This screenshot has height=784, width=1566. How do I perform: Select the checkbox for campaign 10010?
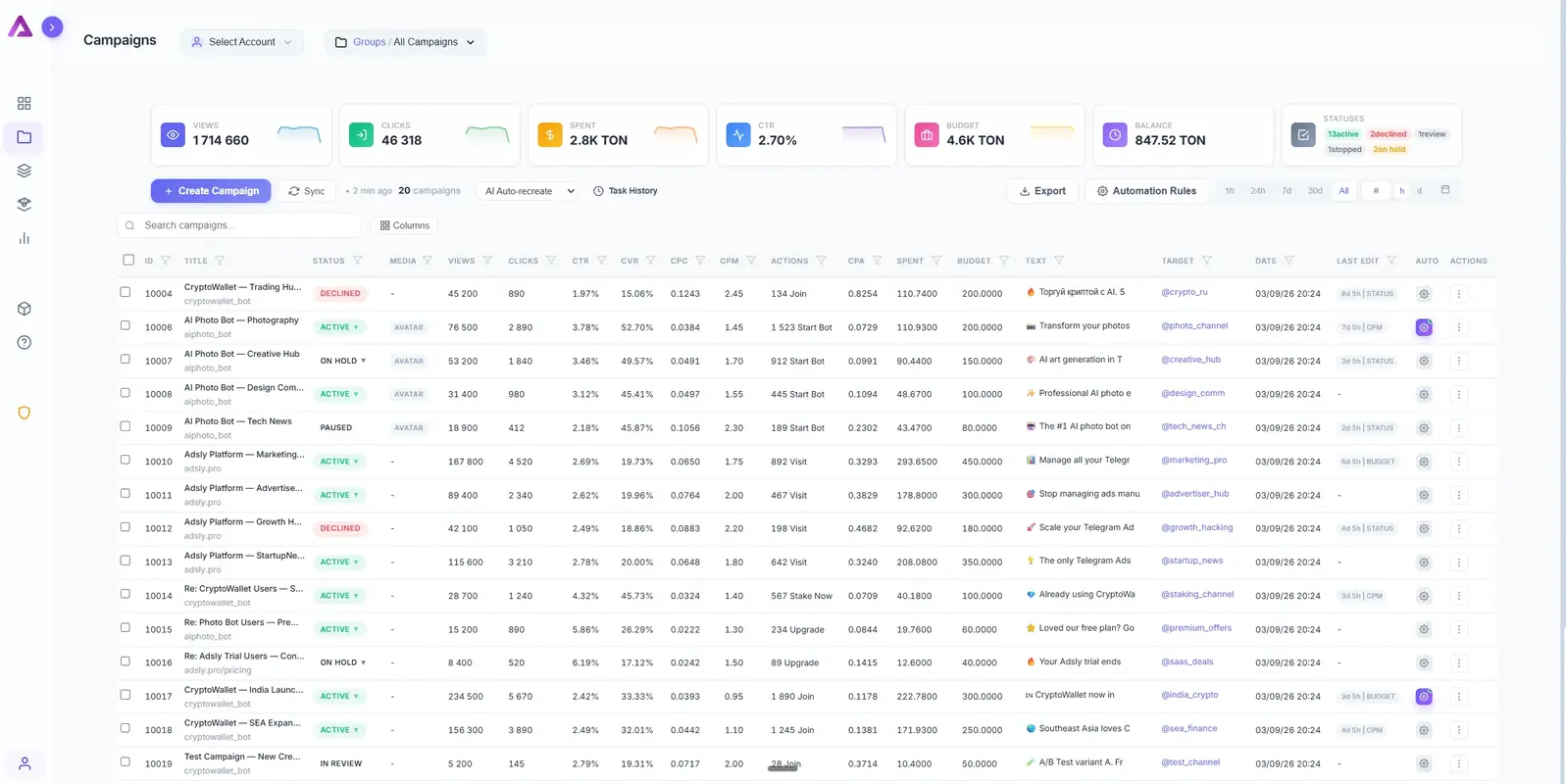[x=125, y=460]
